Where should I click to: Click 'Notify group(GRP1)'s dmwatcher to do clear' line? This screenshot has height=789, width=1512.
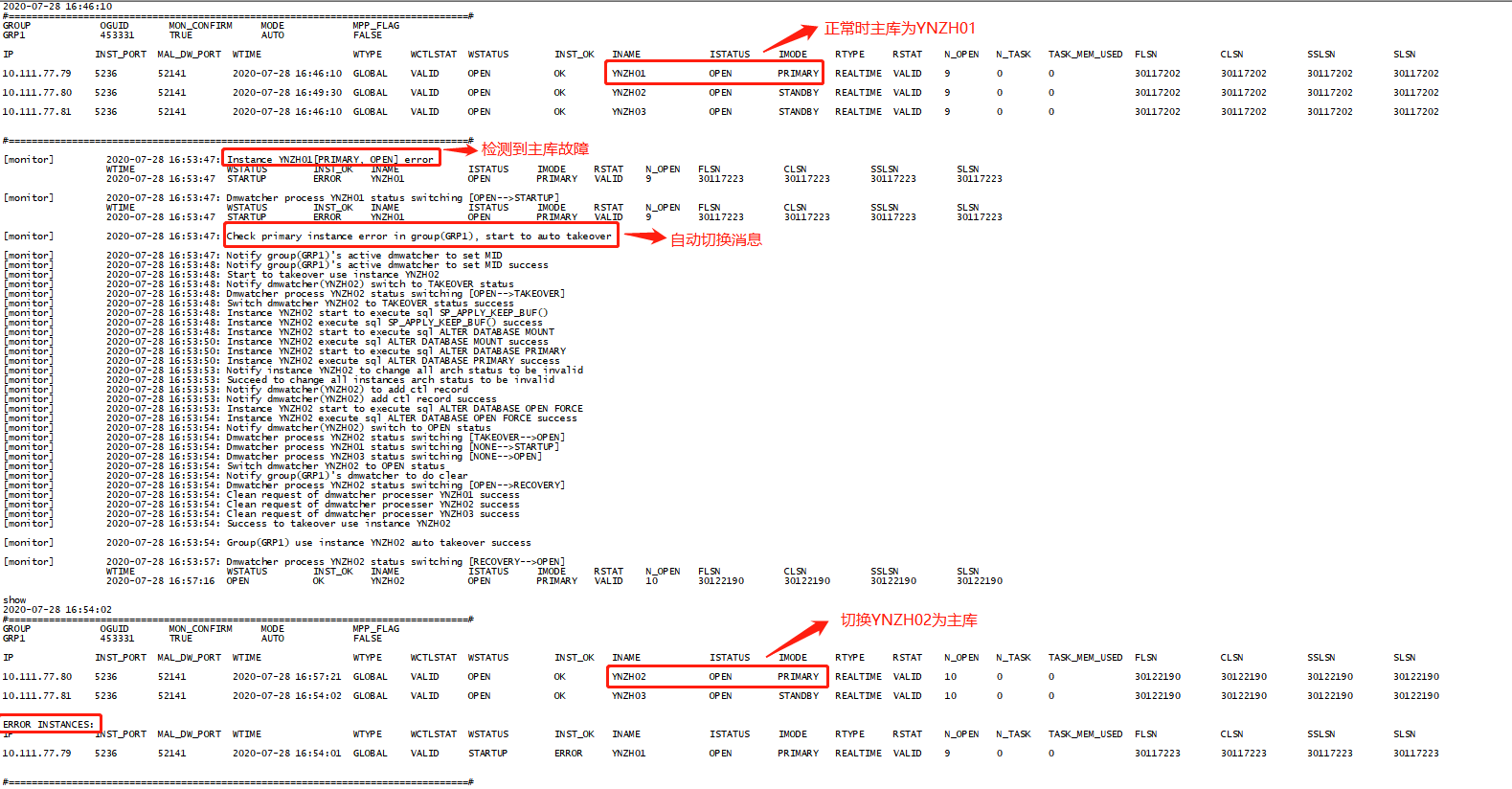(x=347, y=476)
